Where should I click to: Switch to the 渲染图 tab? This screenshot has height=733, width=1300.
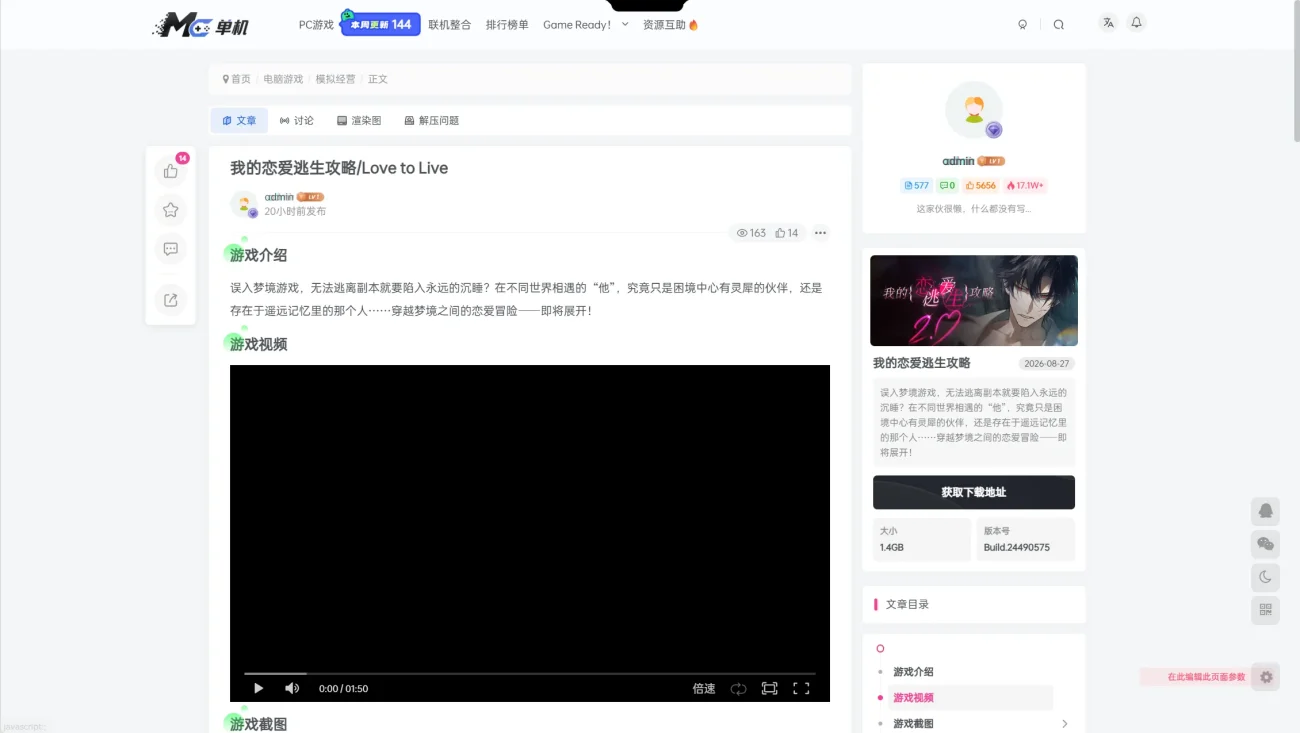pos(359,120)
